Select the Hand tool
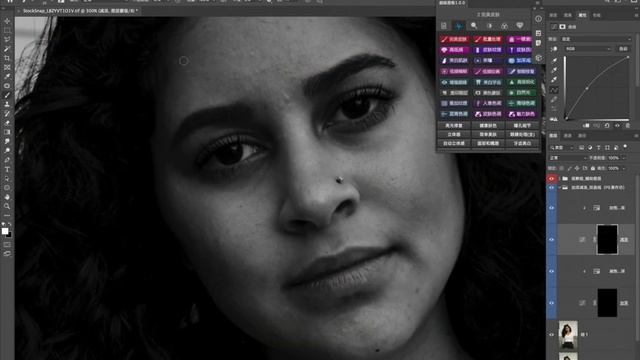Image resolution: width=640 pixels, height=360 pixels. pos(7,197)
